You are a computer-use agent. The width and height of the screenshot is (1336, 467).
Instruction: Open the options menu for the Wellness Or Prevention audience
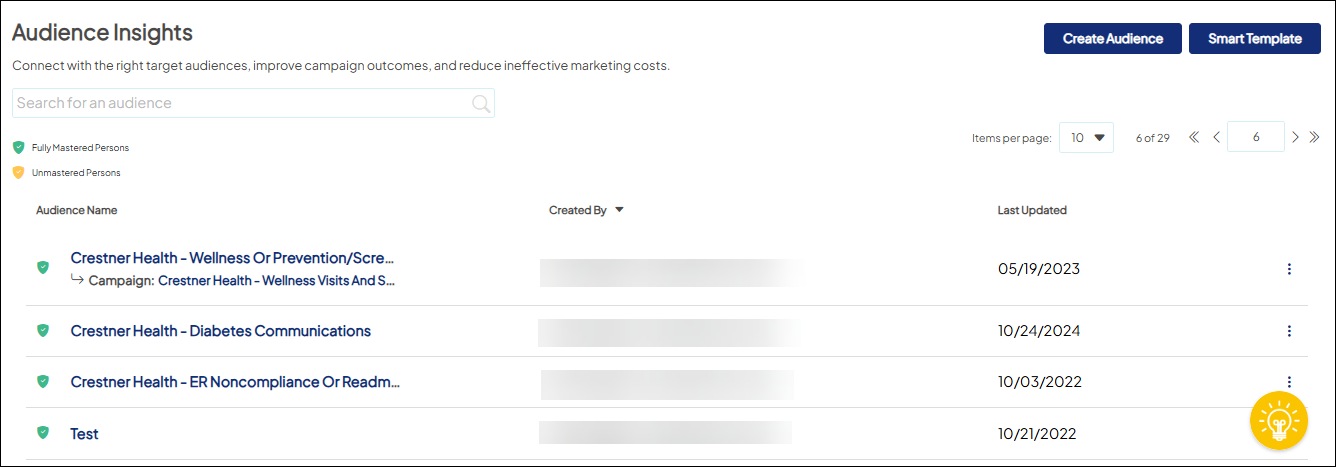[x=1289, y=268]
